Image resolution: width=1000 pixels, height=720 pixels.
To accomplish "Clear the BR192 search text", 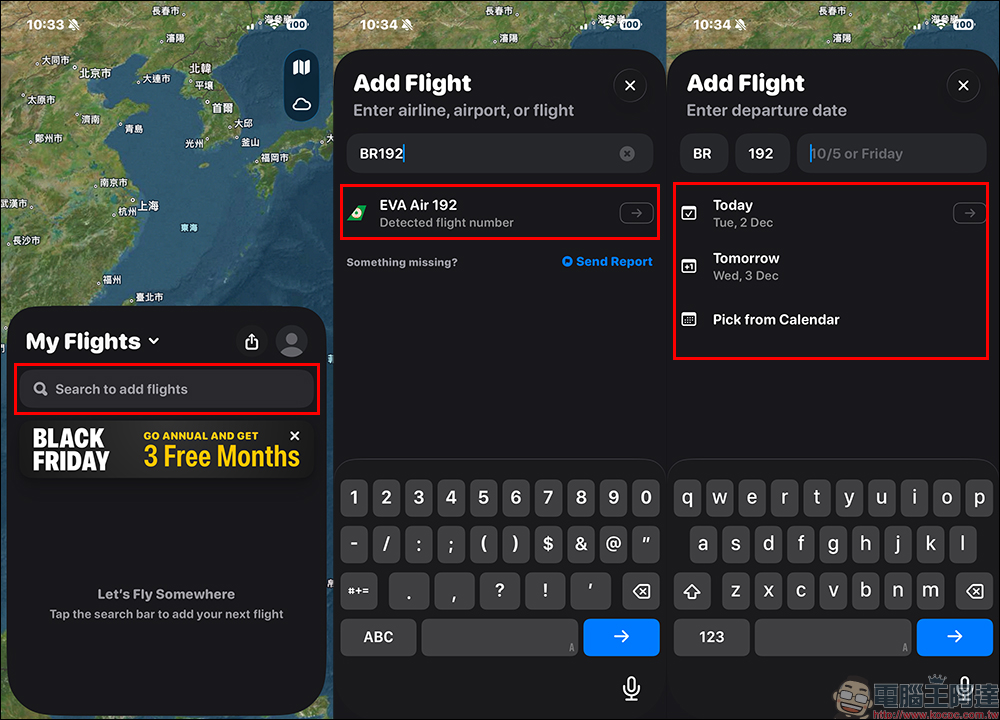I will [x=627, y=153].
